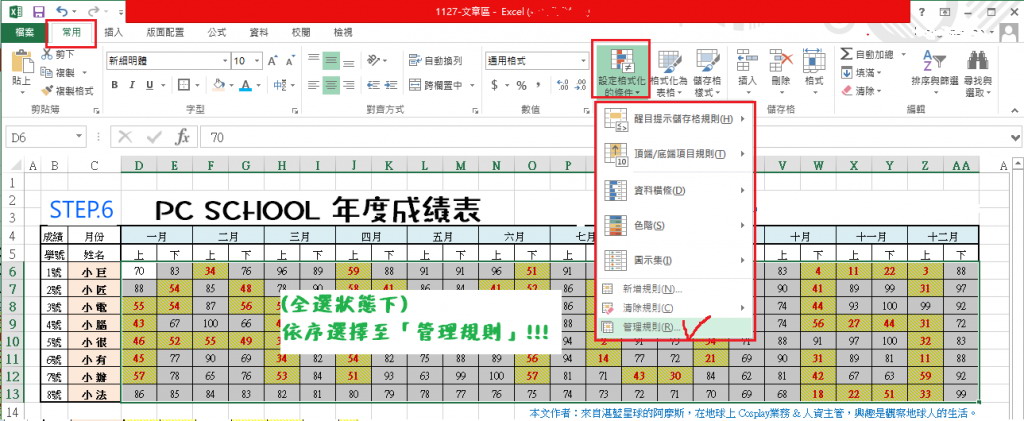Screen dimensions: 1024x421
Task: Open 頂端/底端項目規則 submenu
Action: [x=675, y=154]
